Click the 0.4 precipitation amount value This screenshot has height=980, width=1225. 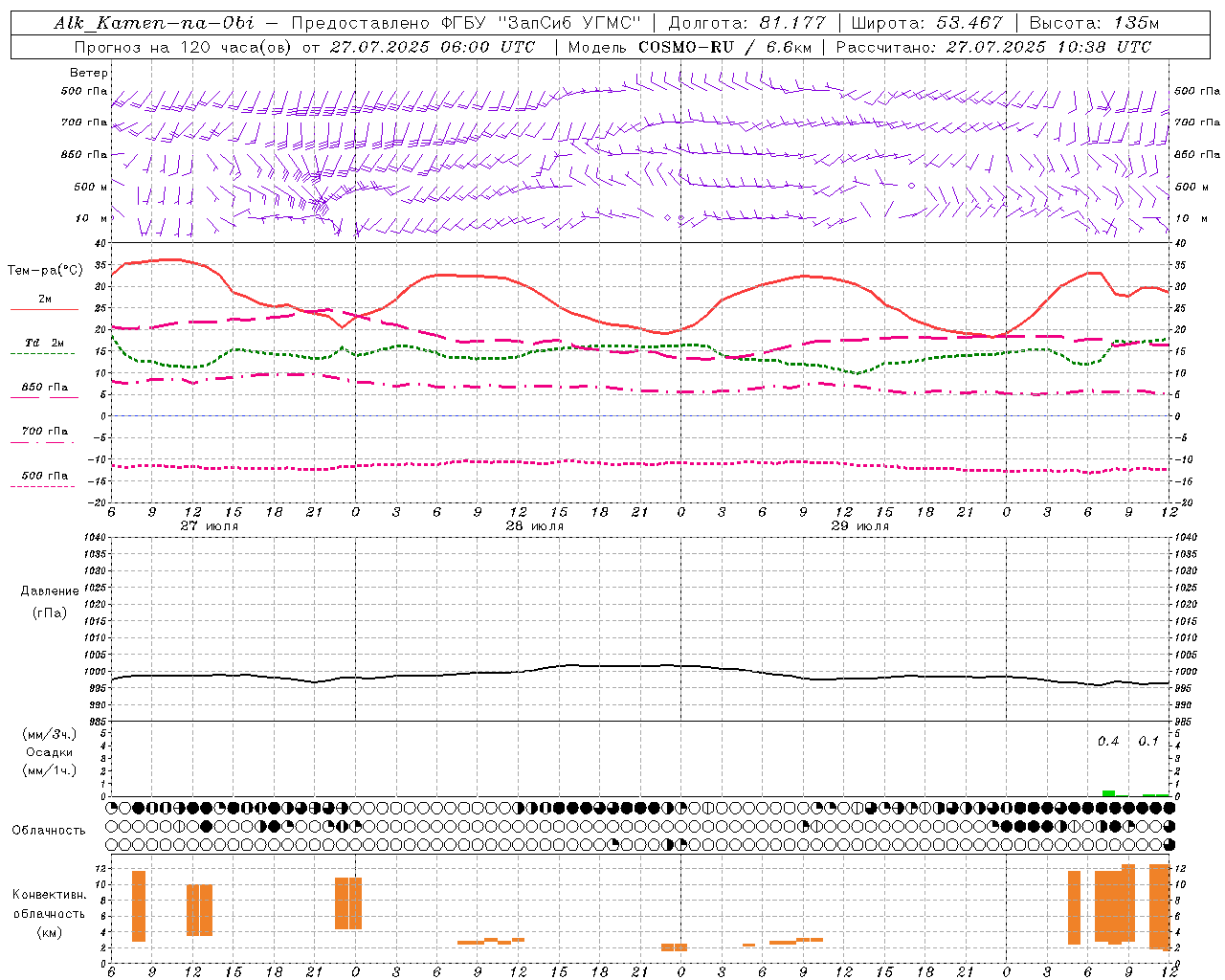pyautogui.click(x=1108, y=742)
